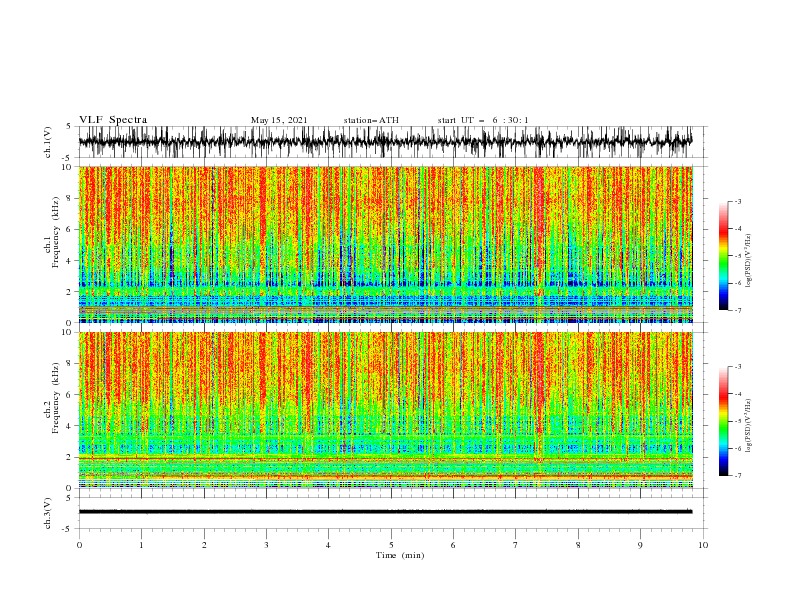This screenshot has width=792, height=612.
Task: Click the "ch.3(V)" waveform axis label
Action: (x=48, y=513)
